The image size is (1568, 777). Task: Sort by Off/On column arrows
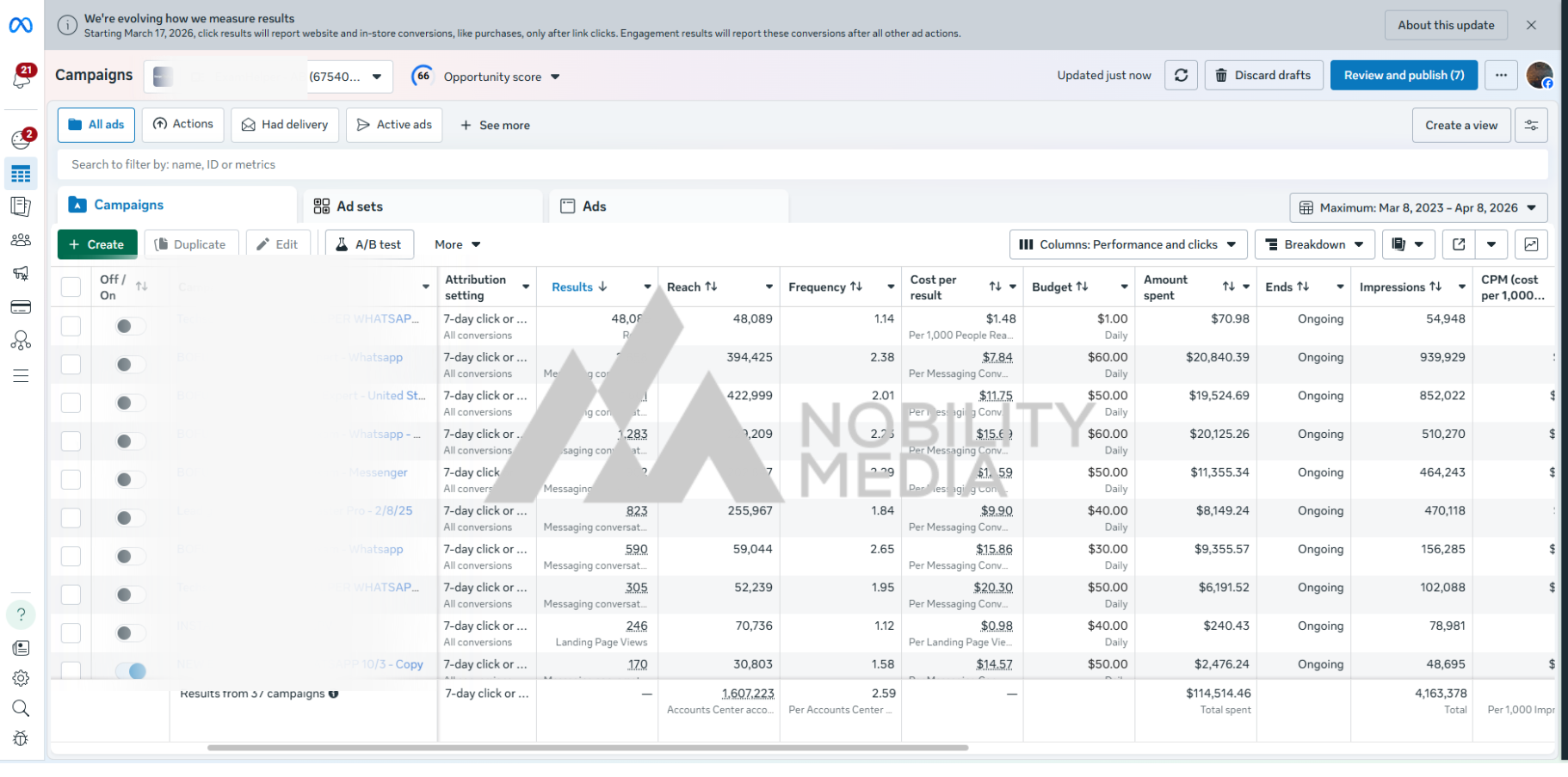(142, 287)
